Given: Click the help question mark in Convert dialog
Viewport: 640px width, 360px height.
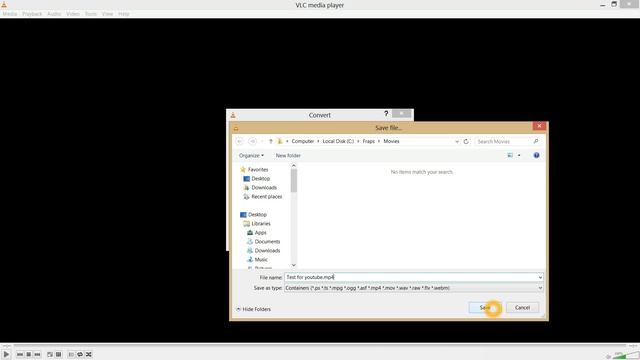Looking at the screenshot, I should pyautogui.click(x=386, y=113).
